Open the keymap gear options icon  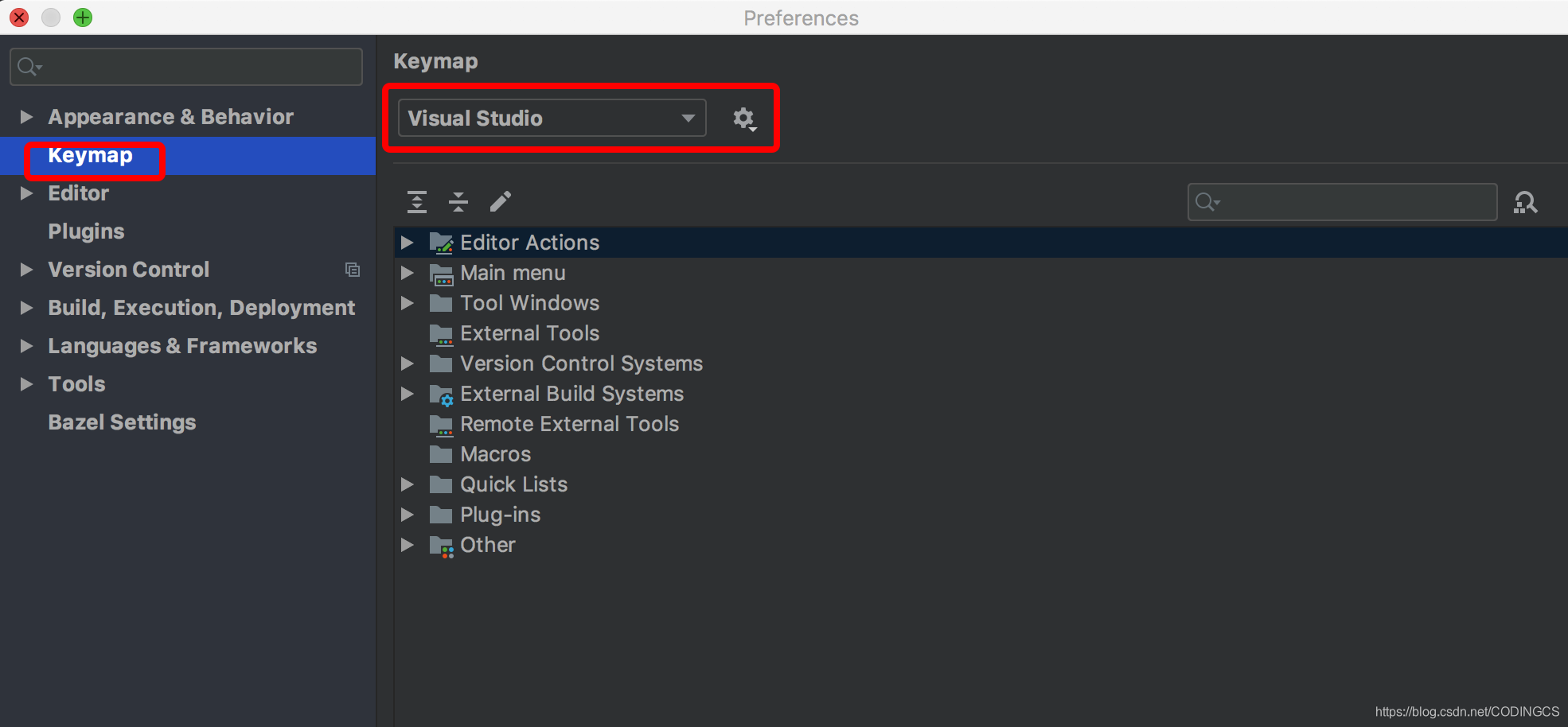[744, 119]
